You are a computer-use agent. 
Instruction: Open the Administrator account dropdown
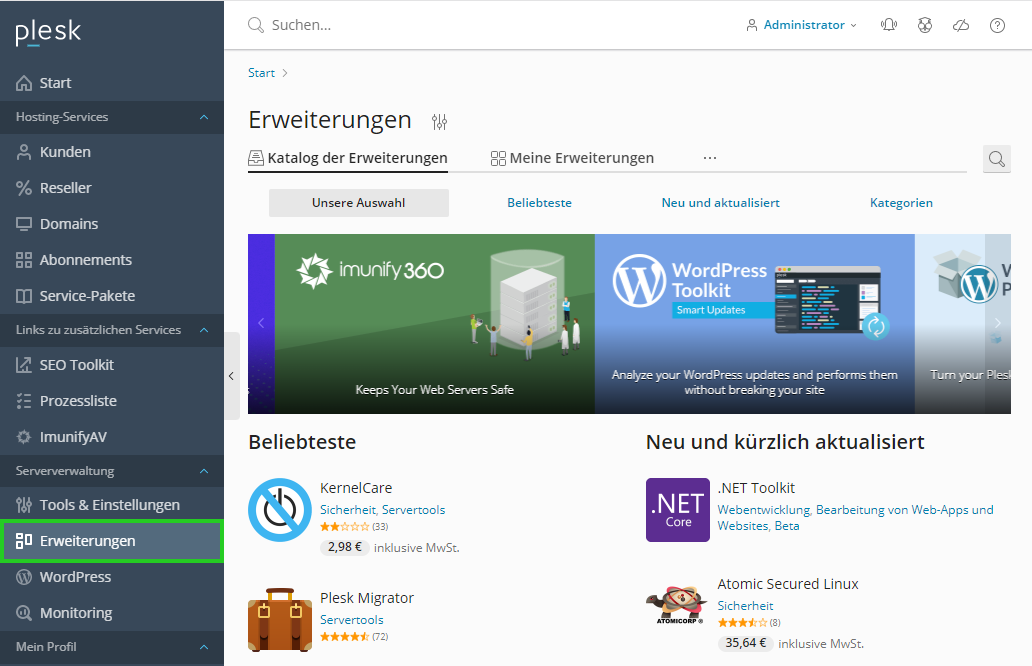click(802, 25)
